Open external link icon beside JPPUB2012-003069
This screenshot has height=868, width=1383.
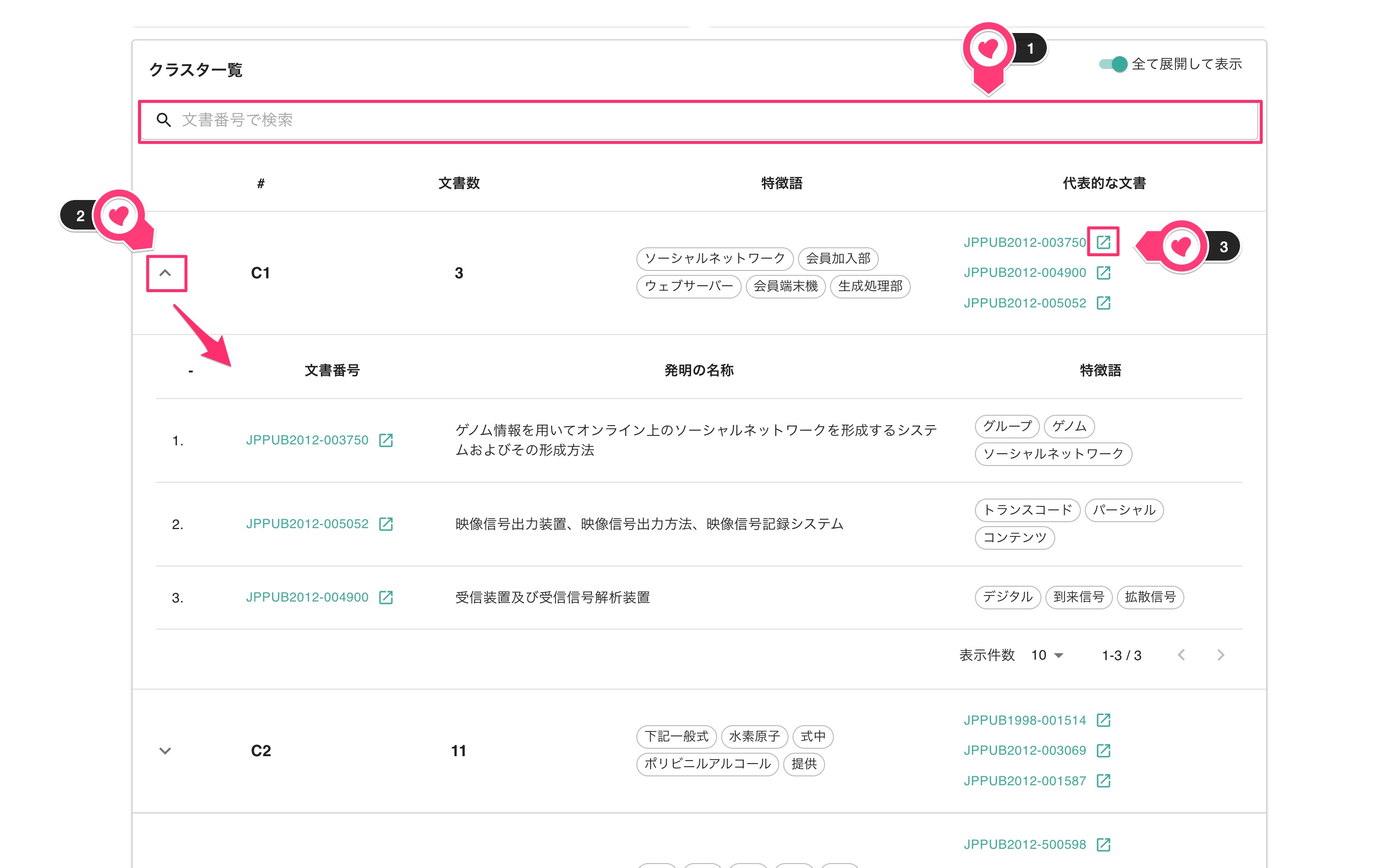pos(1103,750)
